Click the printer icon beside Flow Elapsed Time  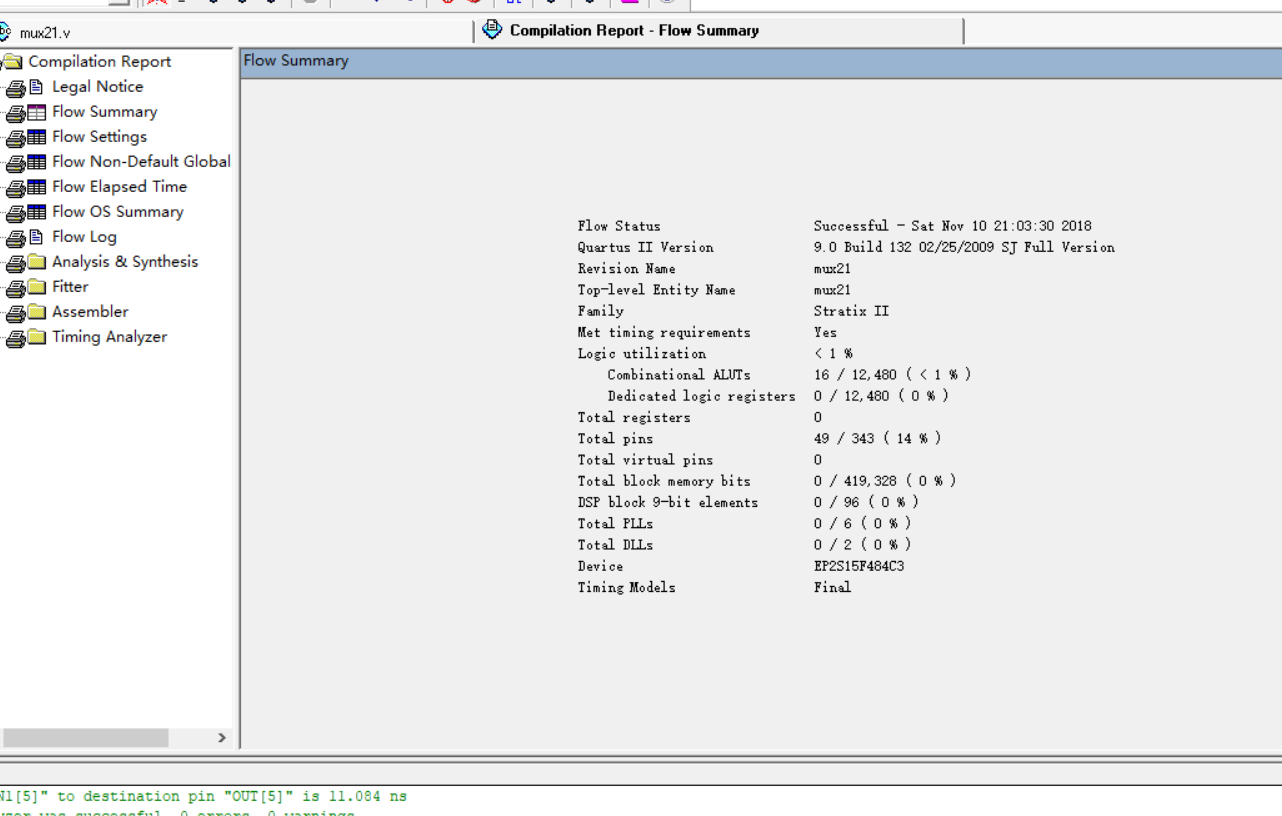click(15, 188)
